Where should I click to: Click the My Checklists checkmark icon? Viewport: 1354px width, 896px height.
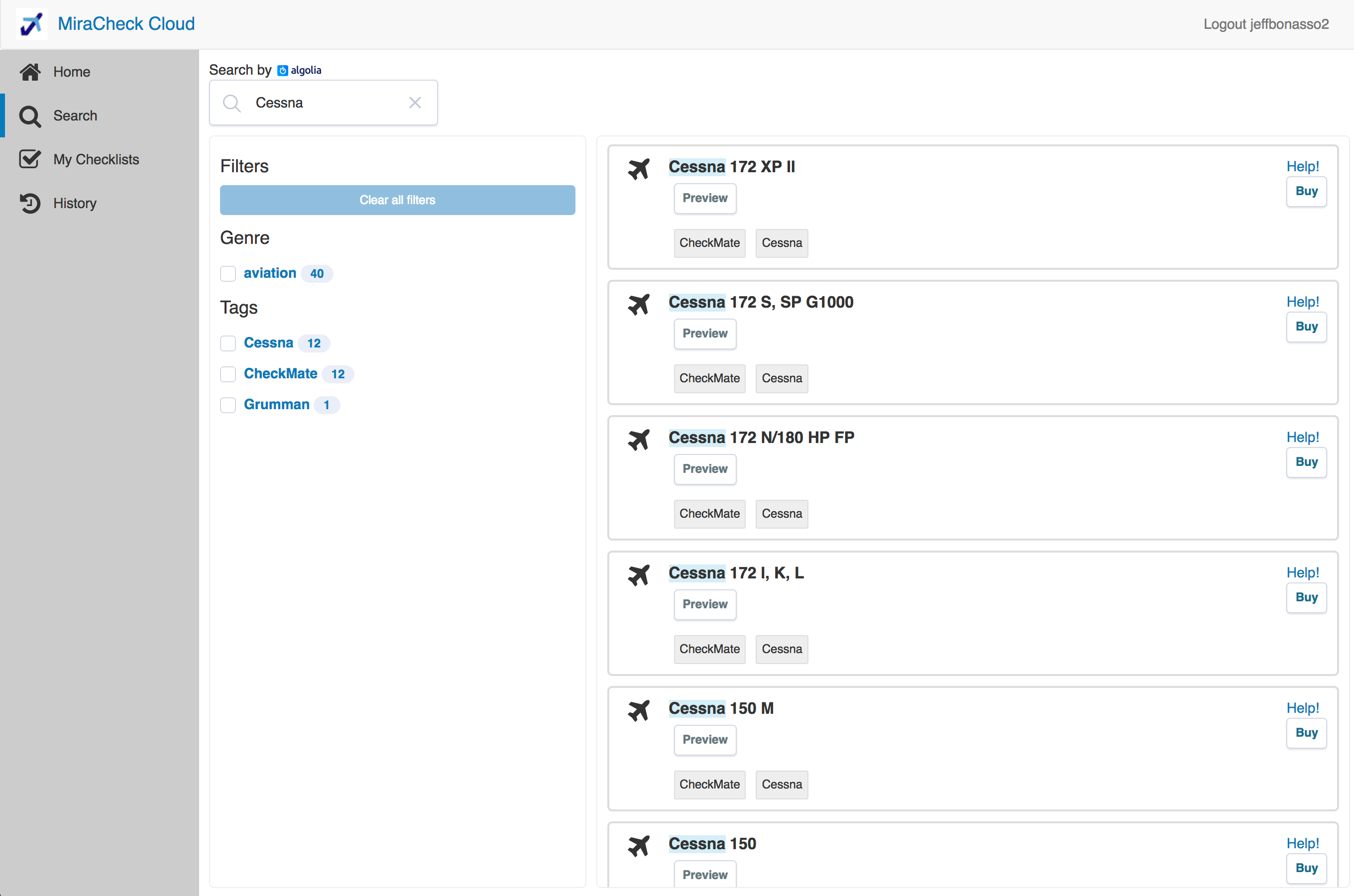coord(30,159)
